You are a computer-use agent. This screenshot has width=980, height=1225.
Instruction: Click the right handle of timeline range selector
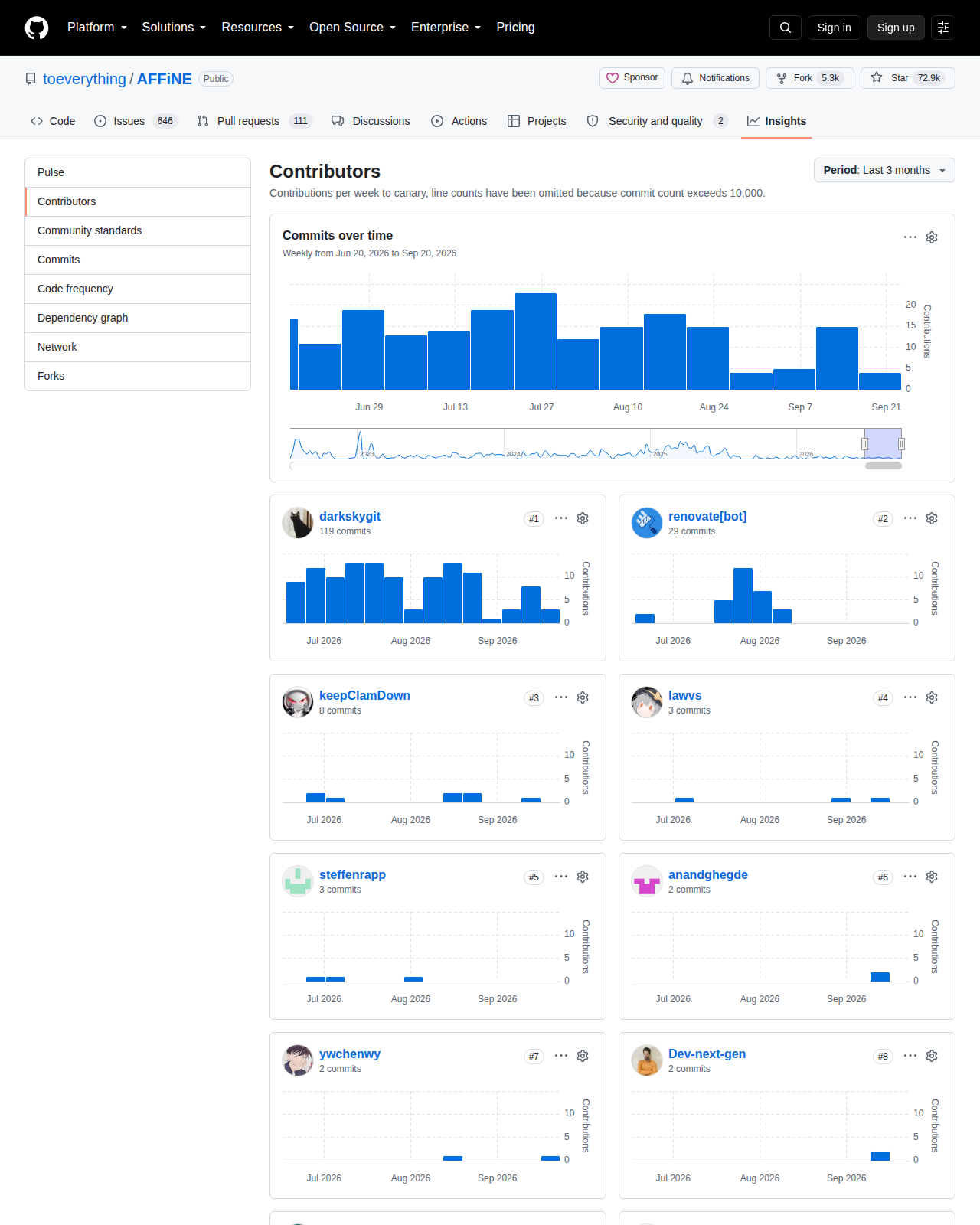point(901,444)
